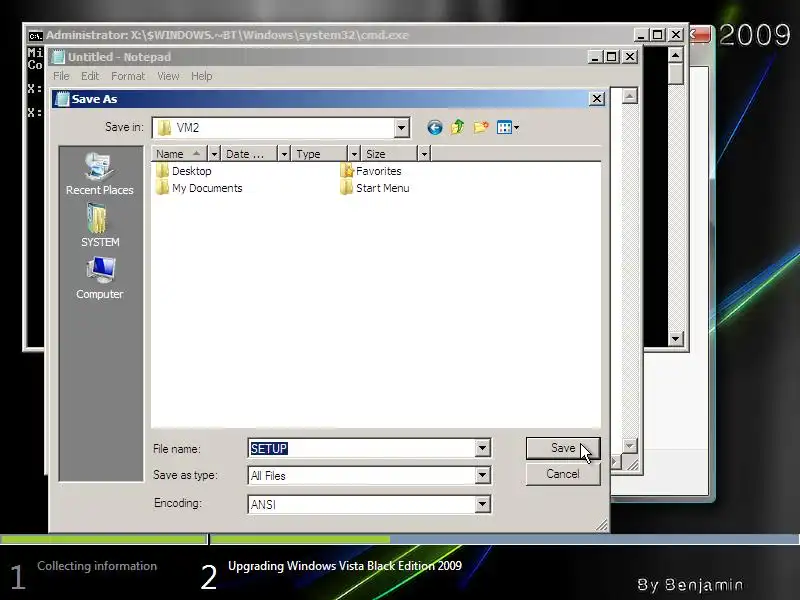Select the Favorites folder
Image resolution: width=800 pixels, height=600 pixels.
tap(371, 171)
